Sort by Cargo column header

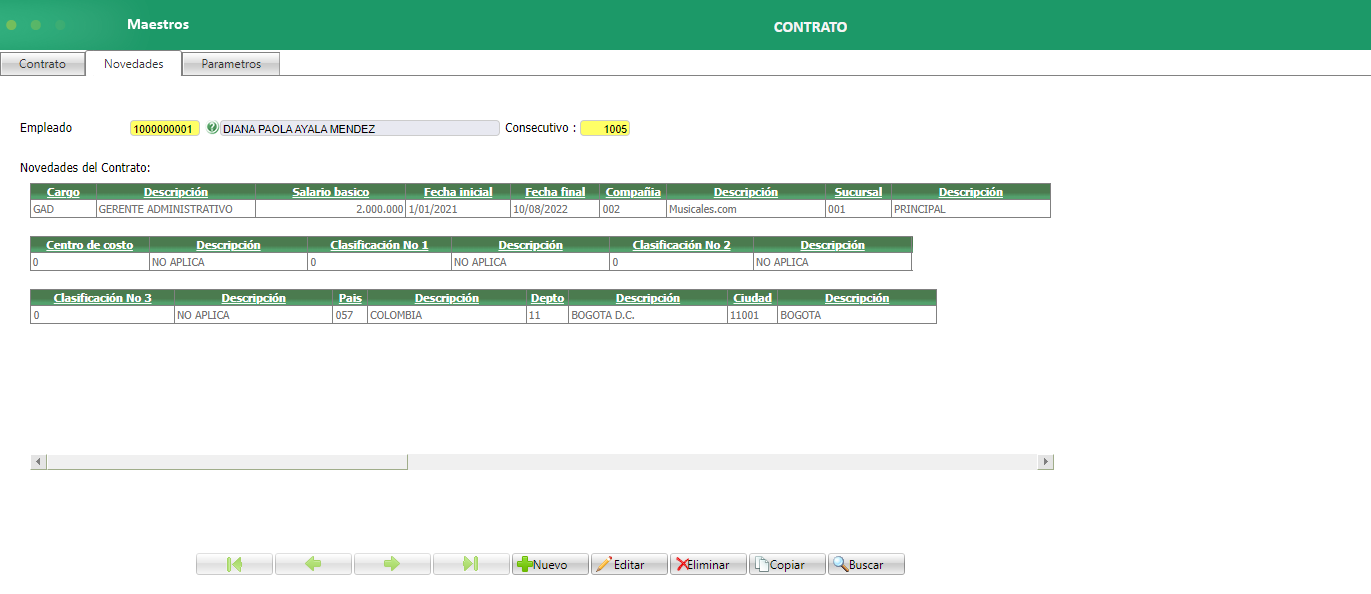(x=63, y=192)
